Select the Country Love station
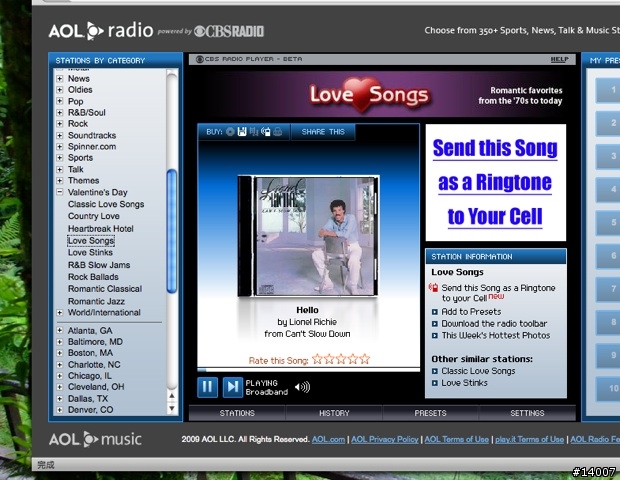This screenshot has height=480, width=620. click(x=94, y=216)
